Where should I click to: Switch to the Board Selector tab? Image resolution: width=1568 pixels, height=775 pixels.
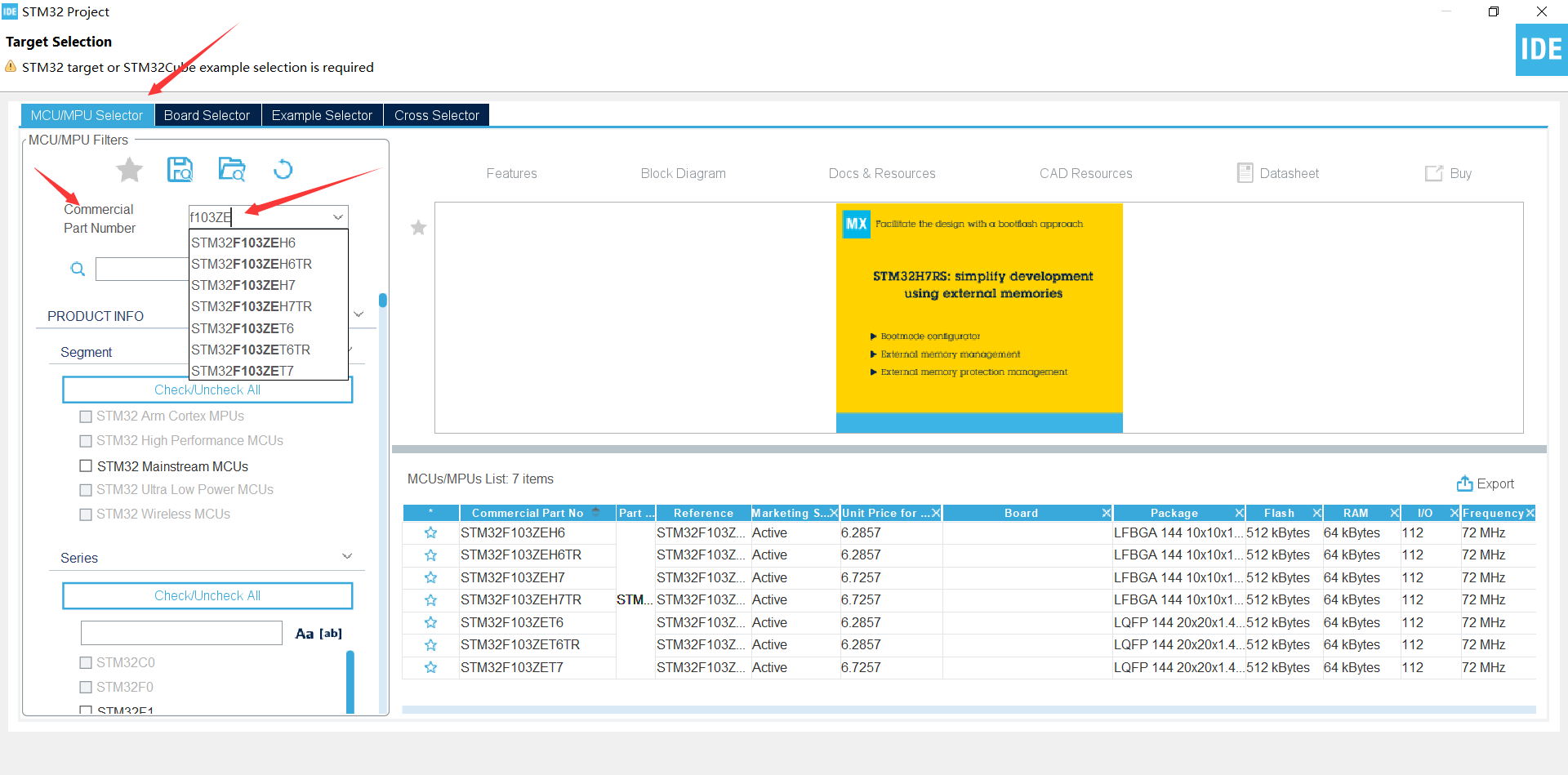click(207, 115)
